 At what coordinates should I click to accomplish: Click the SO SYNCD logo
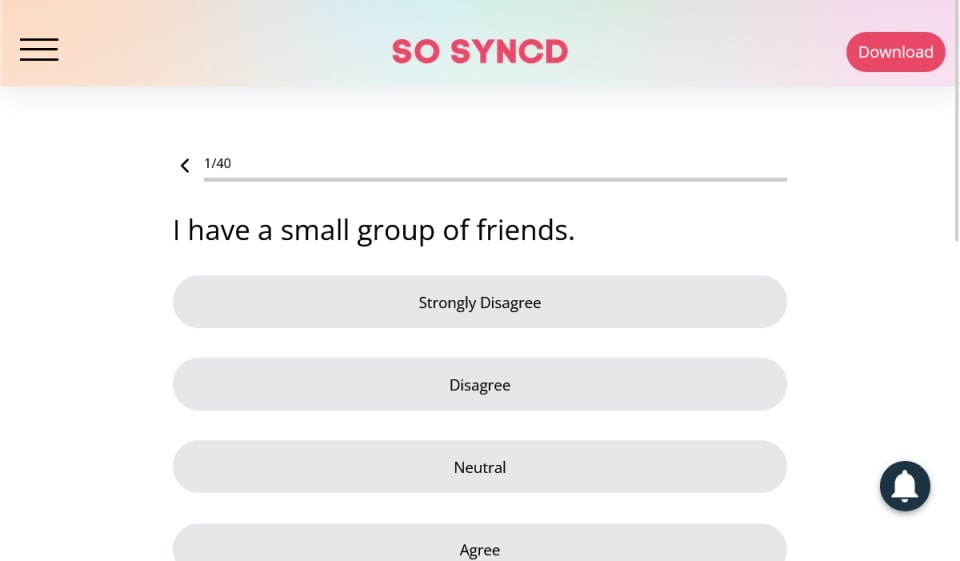tap(480, 52)
